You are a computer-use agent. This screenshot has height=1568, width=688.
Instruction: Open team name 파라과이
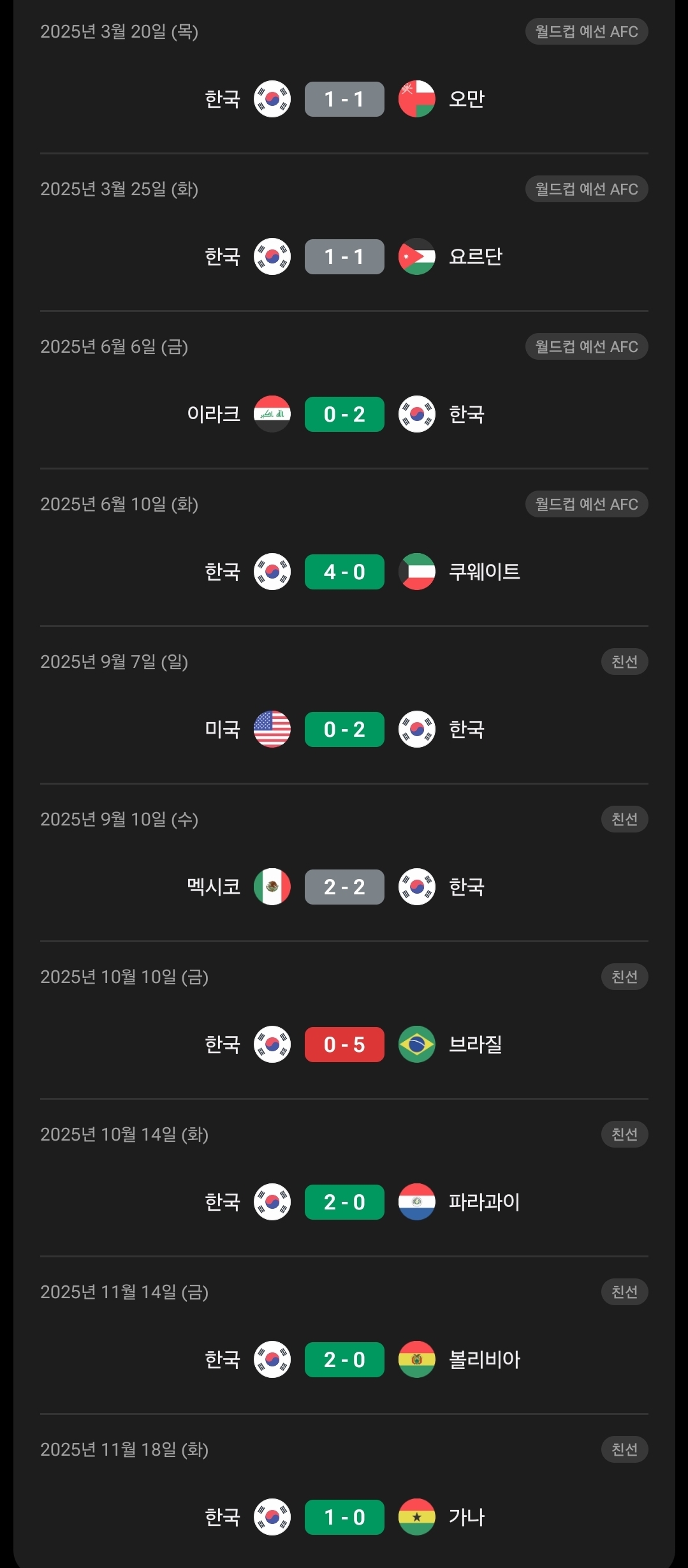coord(484,1202)
